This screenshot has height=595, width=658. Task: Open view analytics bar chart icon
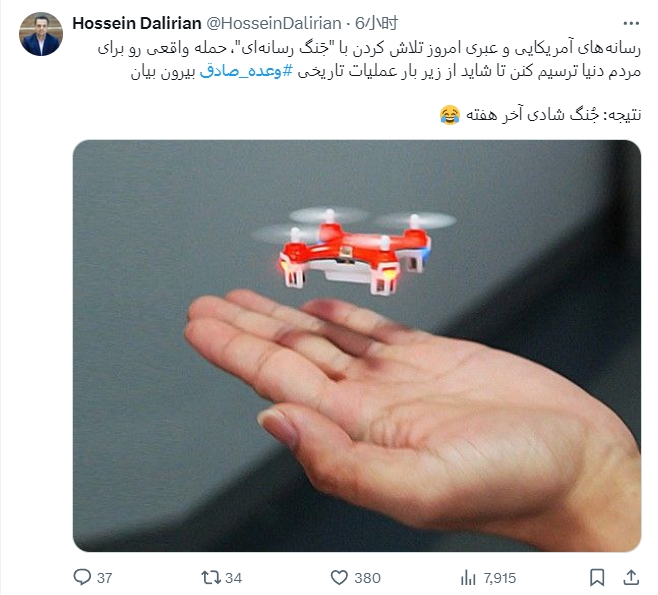click(x=468, y=578)
